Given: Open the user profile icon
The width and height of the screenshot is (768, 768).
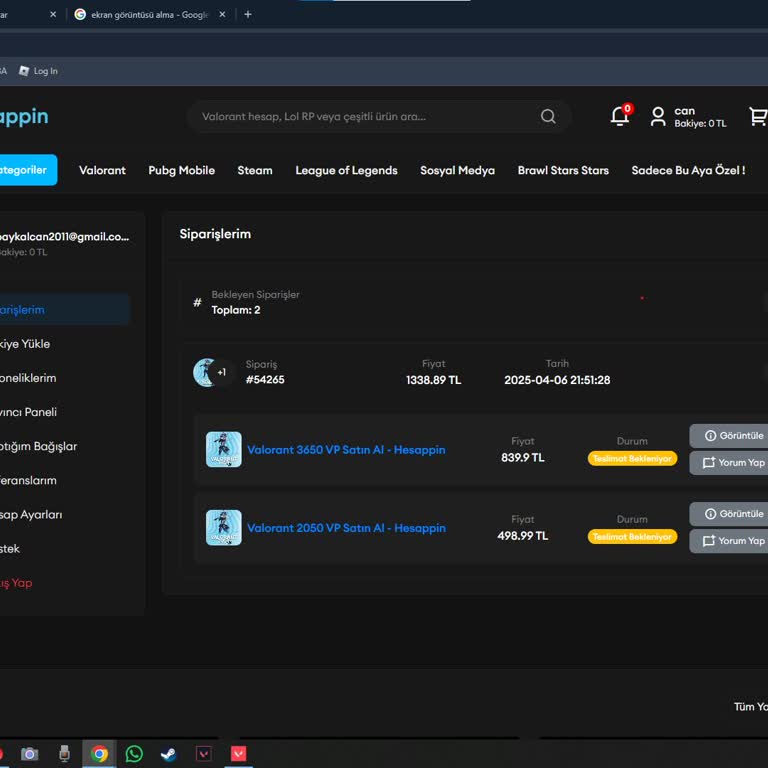Looking at the screenshot, I should 658,117.
